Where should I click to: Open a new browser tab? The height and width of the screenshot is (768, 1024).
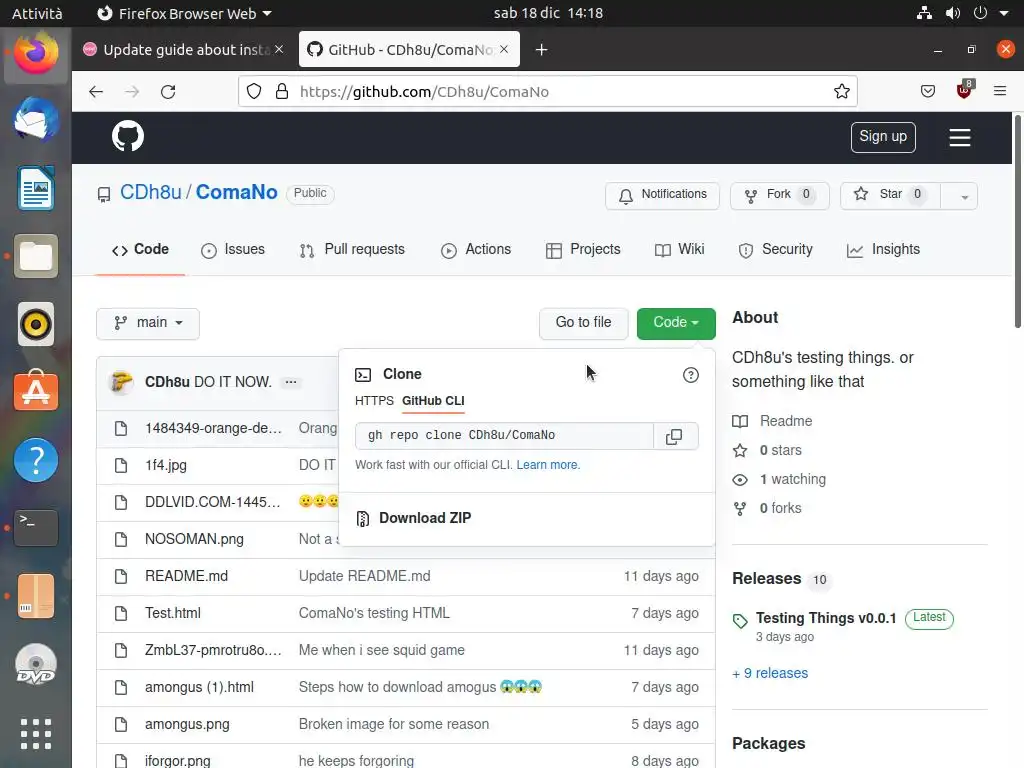point(541,50)
